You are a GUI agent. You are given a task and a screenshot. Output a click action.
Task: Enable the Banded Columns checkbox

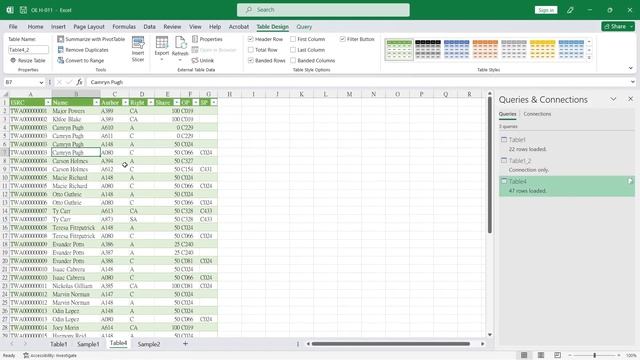293,60
